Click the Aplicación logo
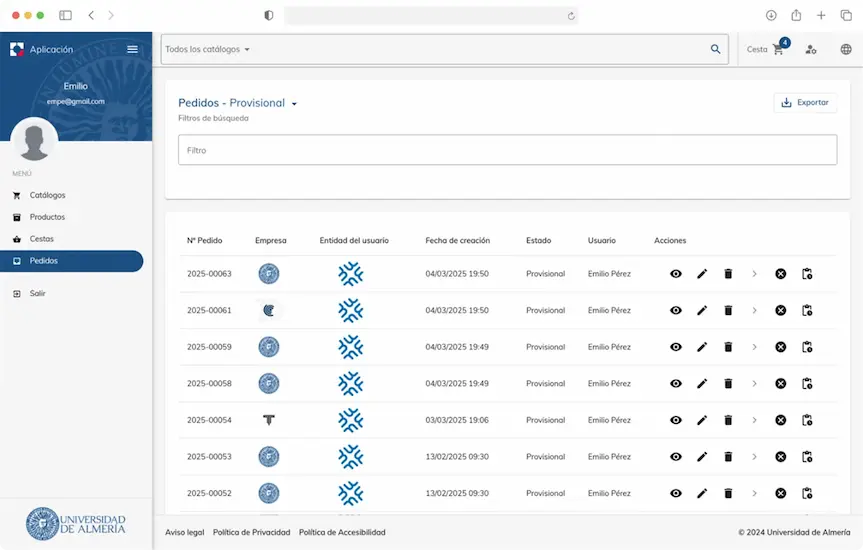The height and width of the screenshot is (550, 863). pos(17,49)
